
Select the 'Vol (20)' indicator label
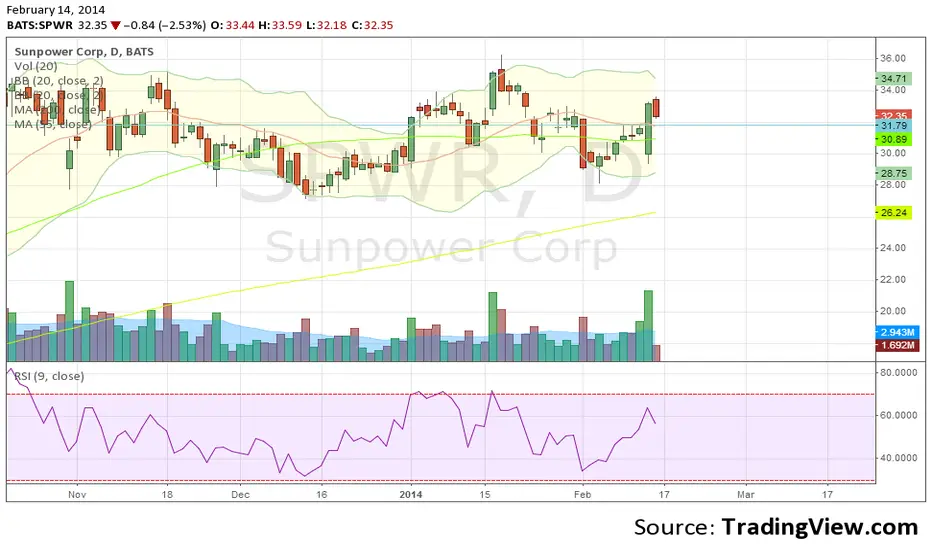(x=36, y=66)
